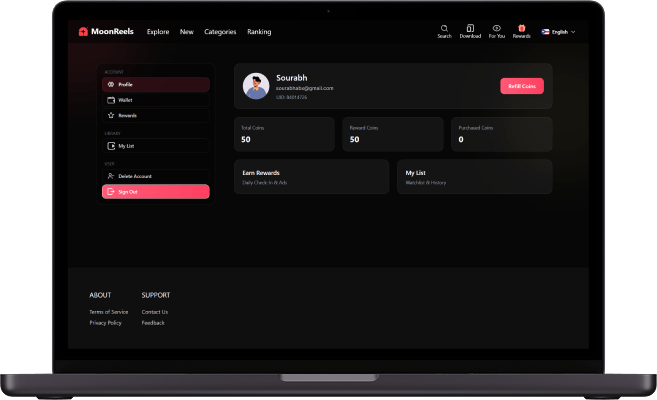Open the Earn Rewards card
The image size is (657, 400).
point(311,177)
